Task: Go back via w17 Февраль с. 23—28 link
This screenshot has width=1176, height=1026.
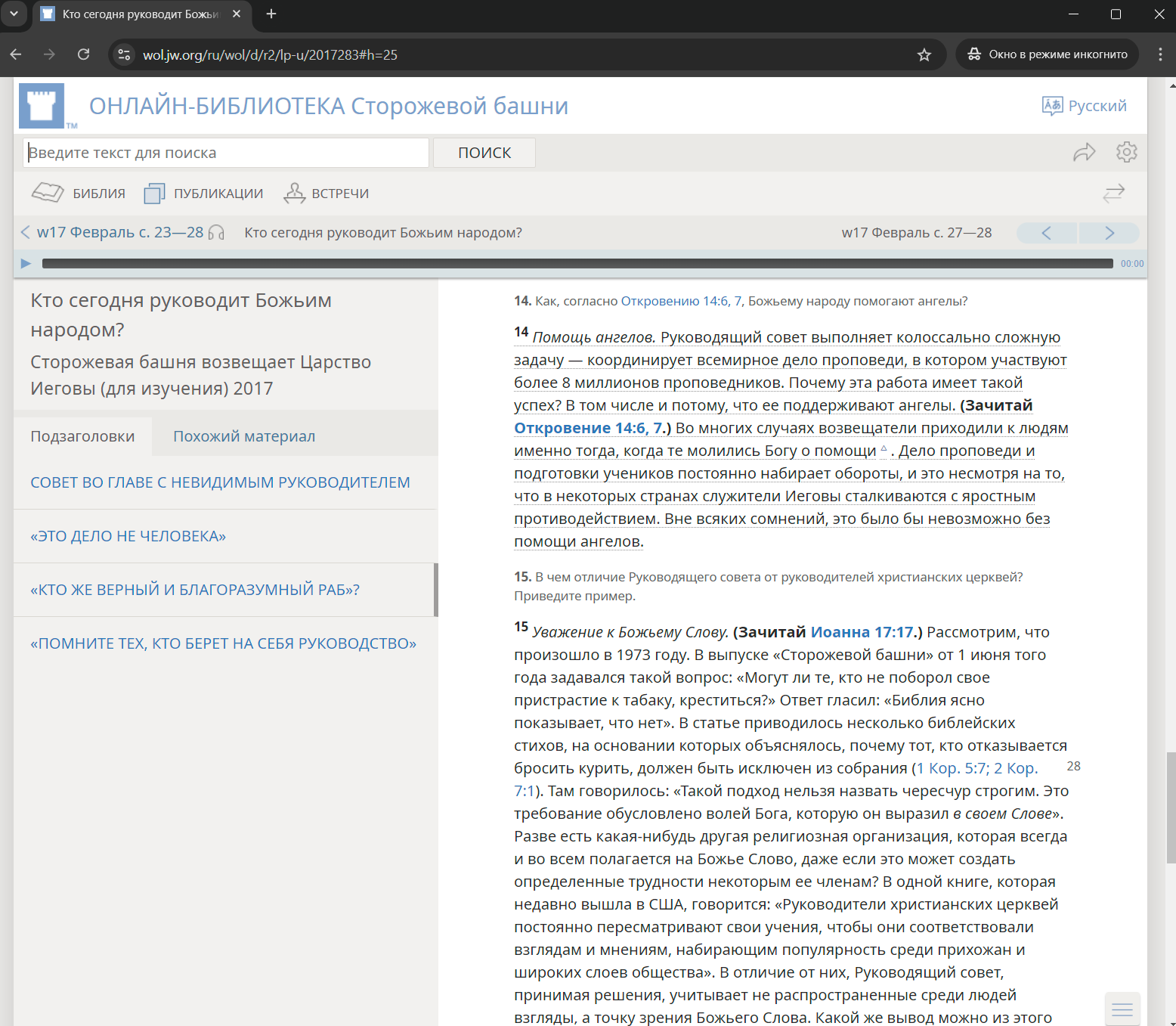Action: click(x=120, y=232)
